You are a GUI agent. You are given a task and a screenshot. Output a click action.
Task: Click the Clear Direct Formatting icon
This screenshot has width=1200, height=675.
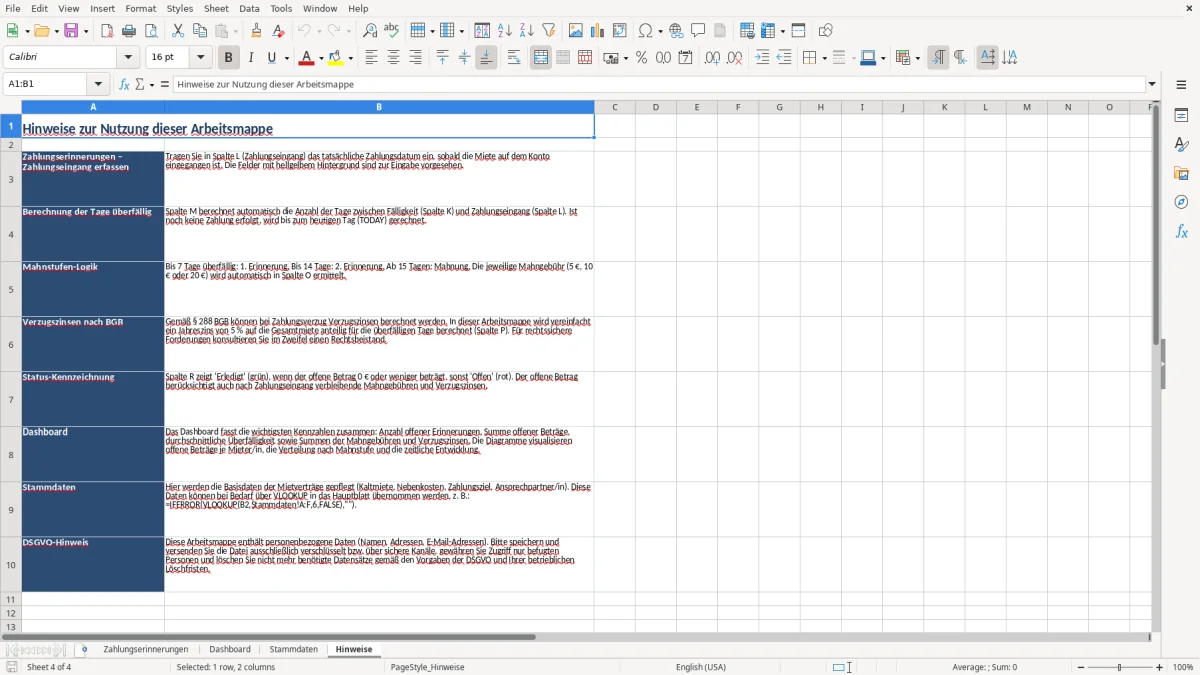click(280, 31)
